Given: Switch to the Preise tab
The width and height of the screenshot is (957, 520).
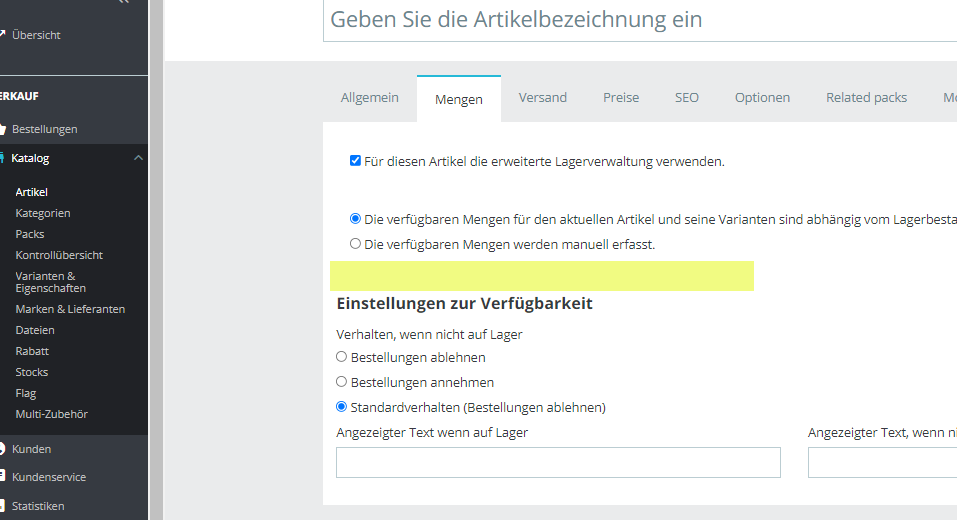Looking at the screenshot, I should tap(621, 98).
